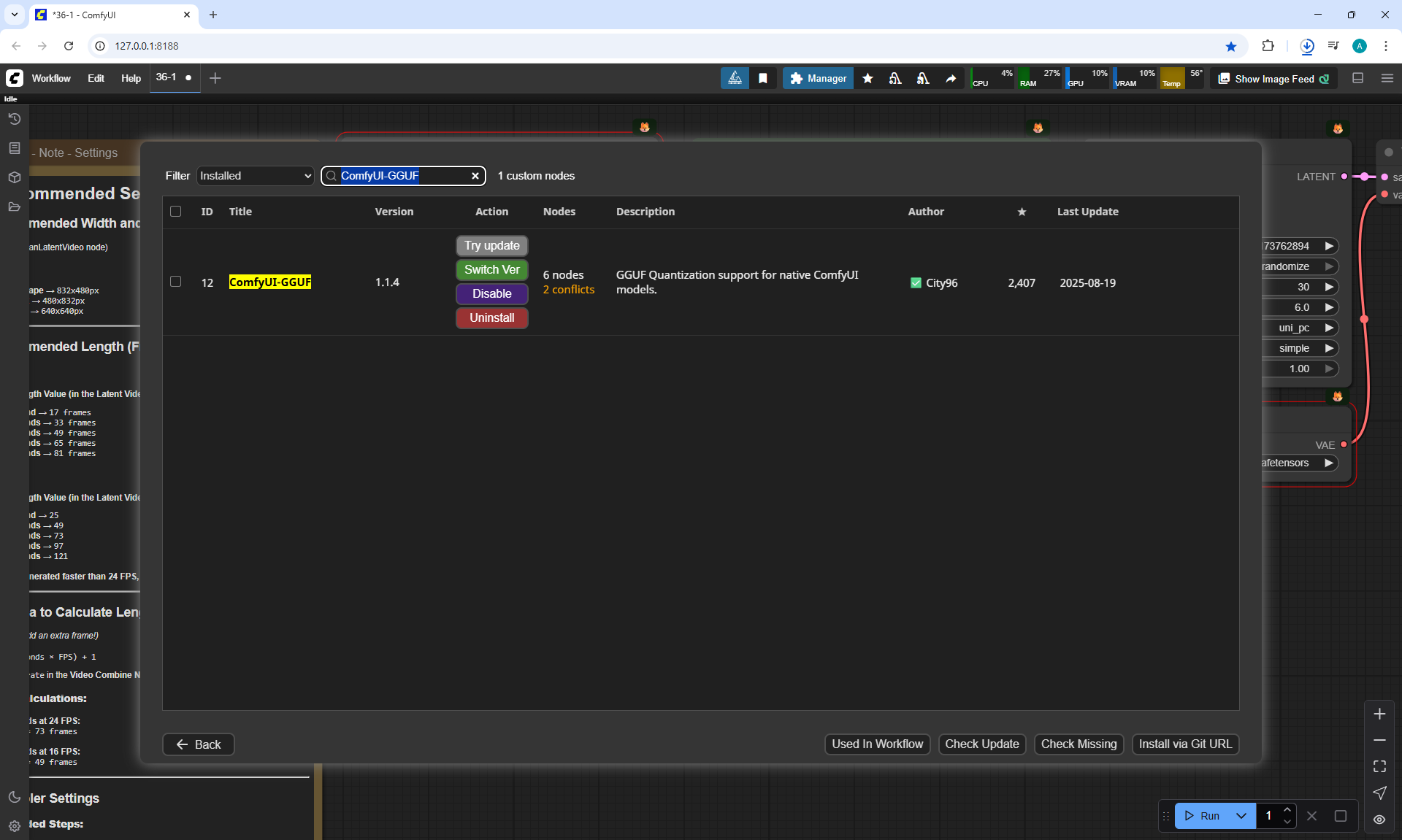Image resolution: width=1402 pixels, height=840 pixels.
Task: Open the queue history sidebar icon
Action: click(x=14, y=119)
